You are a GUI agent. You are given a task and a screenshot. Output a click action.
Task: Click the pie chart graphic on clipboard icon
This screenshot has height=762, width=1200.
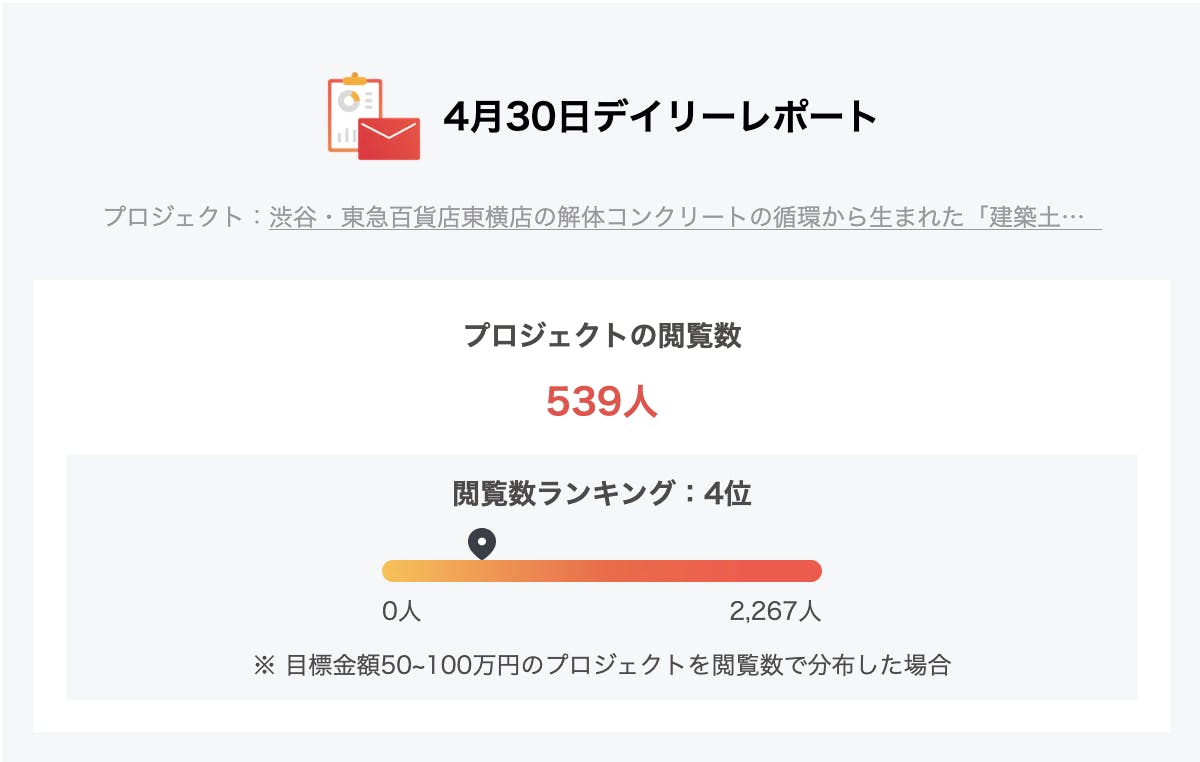pos(349,100)
